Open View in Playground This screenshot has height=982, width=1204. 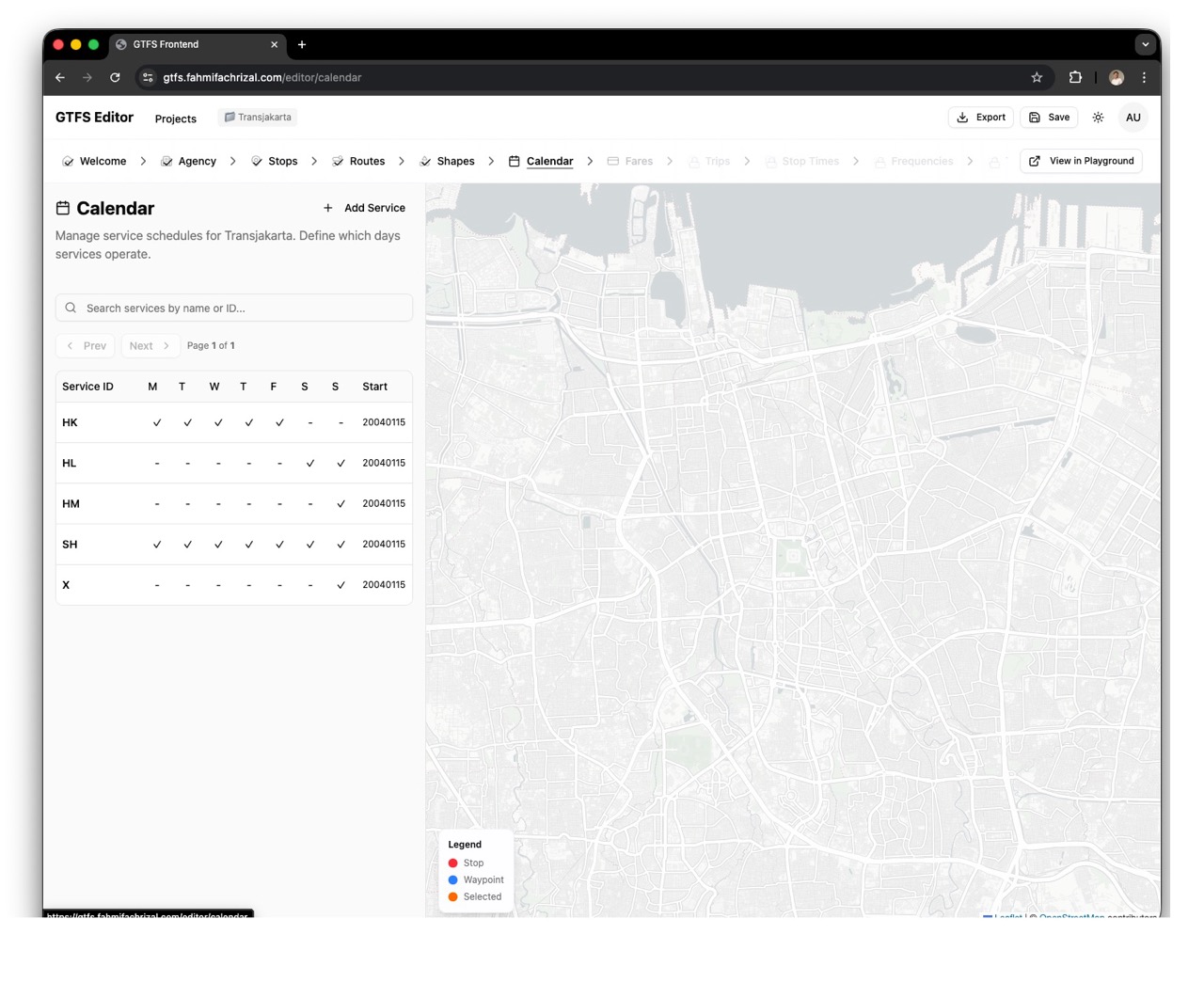(1081, 161)
